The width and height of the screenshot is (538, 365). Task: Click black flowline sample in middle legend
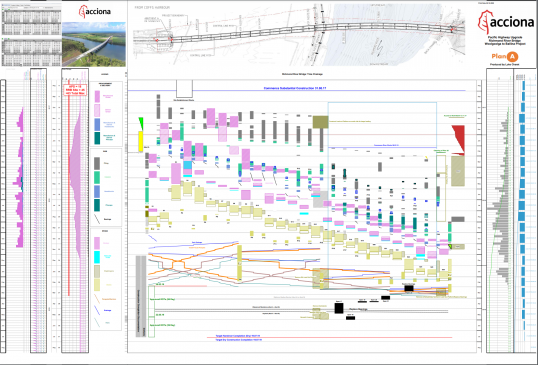[97, 219]
